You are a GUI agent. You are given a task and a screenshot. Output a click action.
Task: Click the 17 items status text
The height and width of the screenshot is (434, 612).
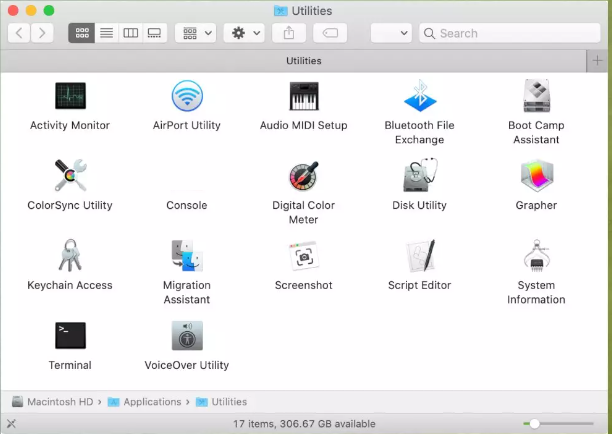(304, 424)
